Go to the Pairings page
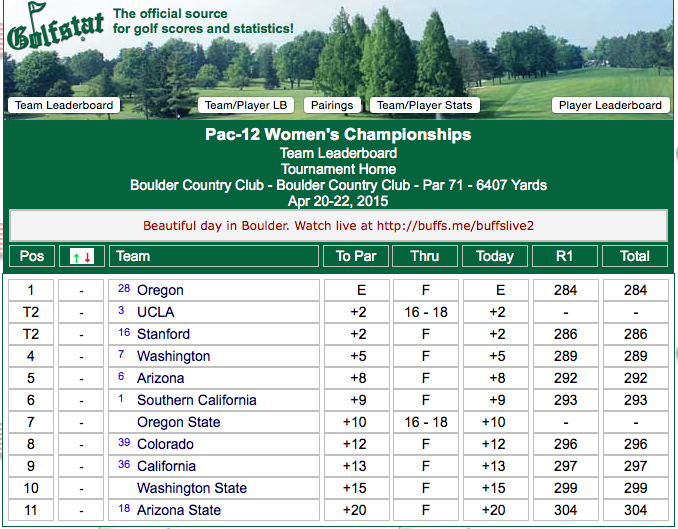The width and height of the screenshot is (678, 529). 332,105
